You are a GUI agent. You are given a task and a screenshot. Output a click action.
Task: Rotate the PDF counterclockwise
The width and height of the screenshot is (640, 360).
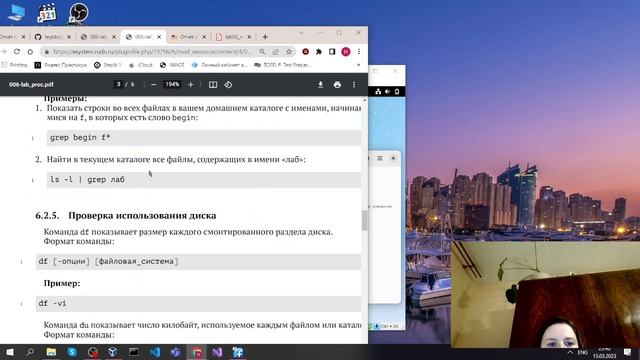(228, 84)
